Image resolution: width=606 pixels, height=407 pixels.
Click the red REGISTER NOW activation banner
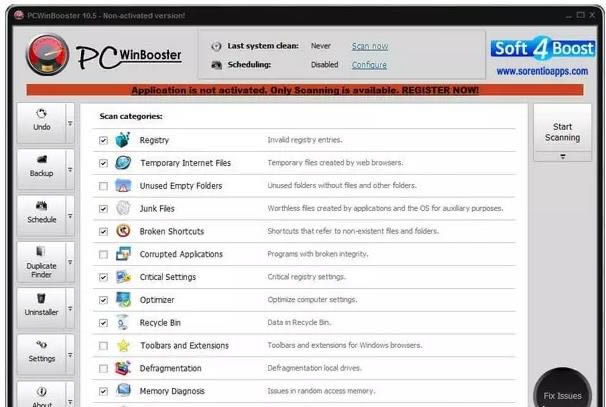tap(305, 90)
